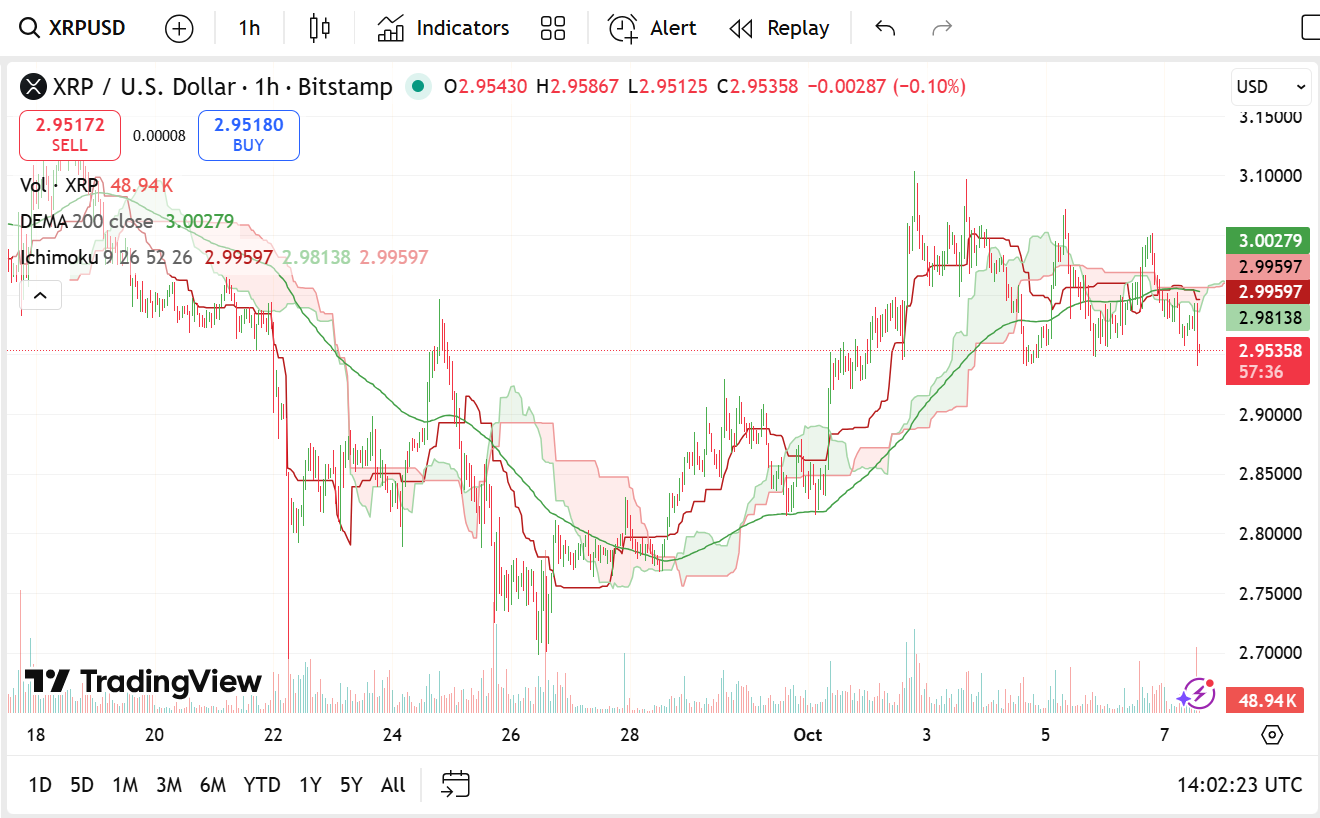Open the go-to-date calendar
Image resolution: width=1320 pixels, height=818 pixels.
click(455, 785)
